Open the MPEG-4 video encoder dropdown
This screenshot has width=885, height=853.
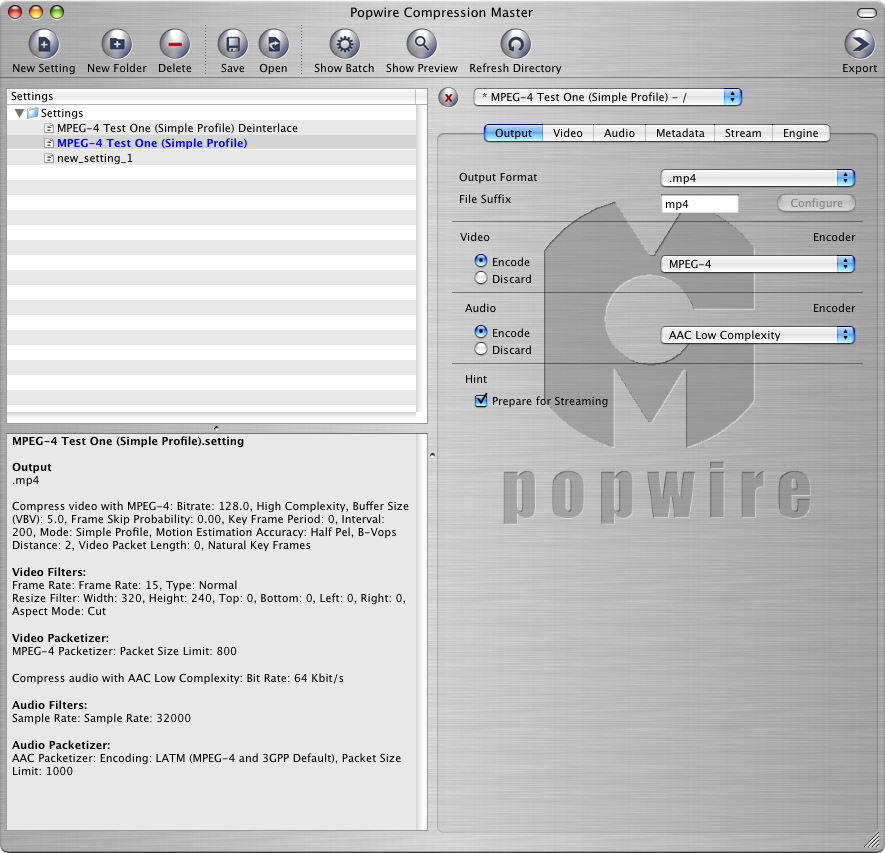[758, 264]
